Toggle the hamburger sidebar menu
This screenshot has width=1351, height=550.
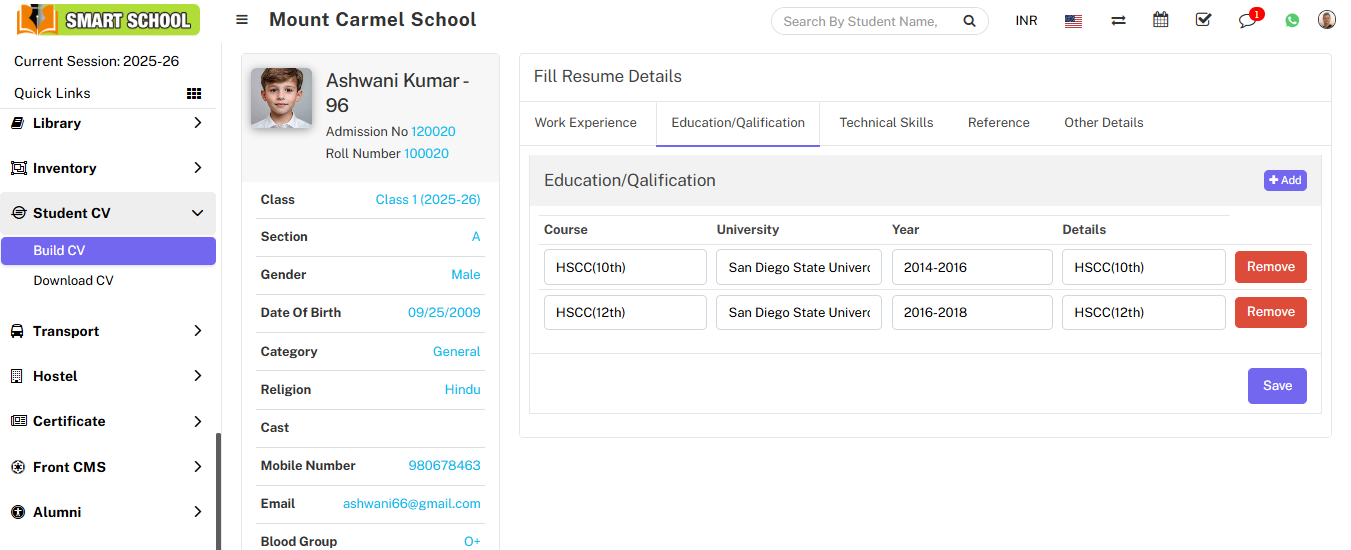(x=242, y=20)
